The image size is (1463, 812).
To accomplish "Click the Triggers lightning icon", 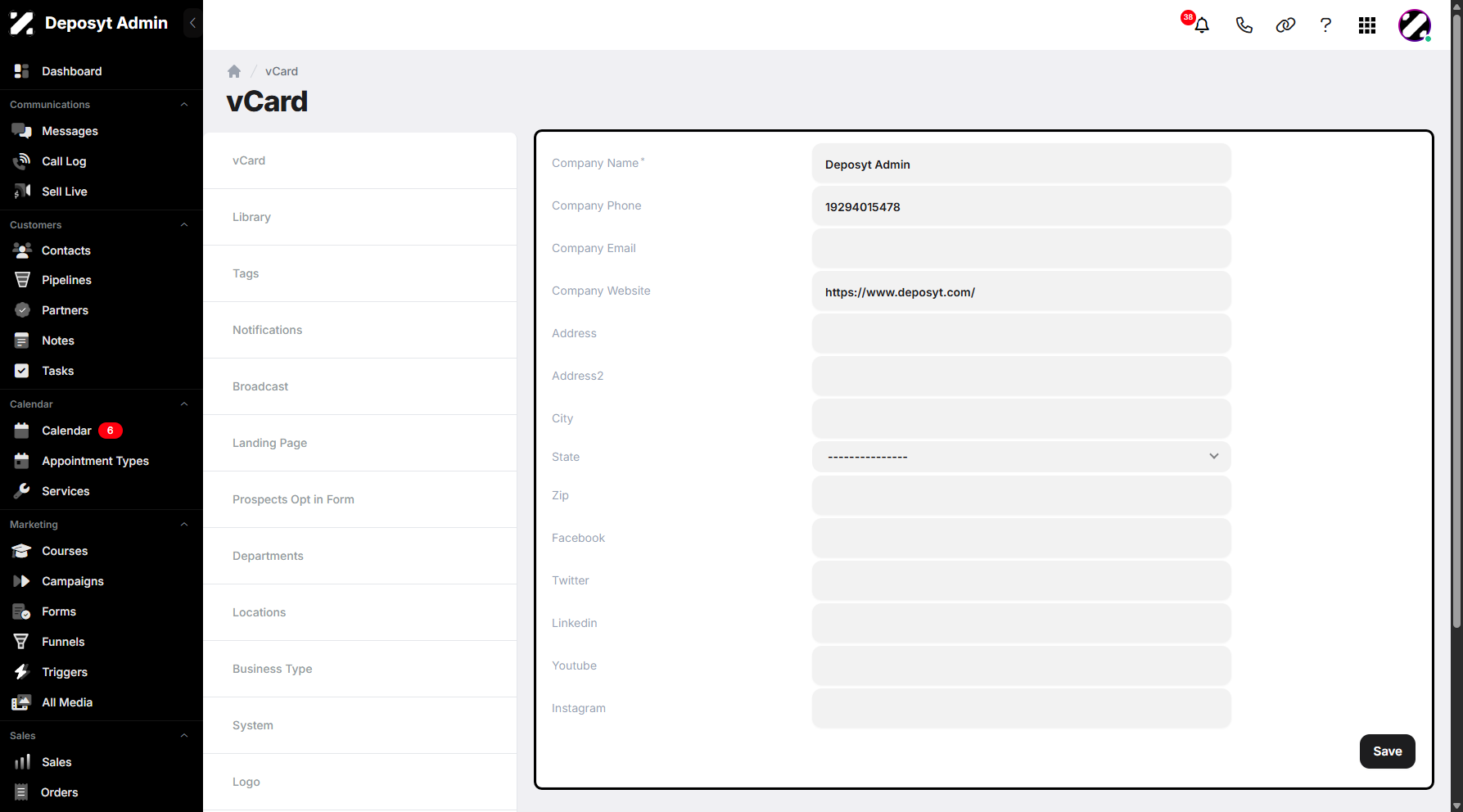I will click(22, 672).
